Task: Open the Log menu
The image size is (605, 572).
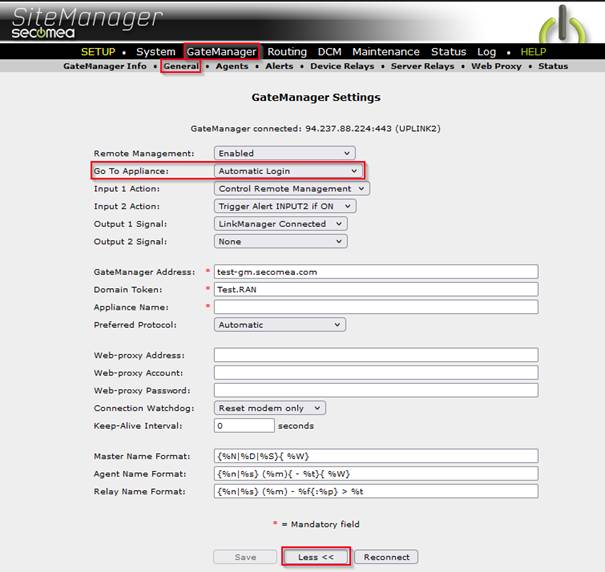Action: click(x=486, y=52)
